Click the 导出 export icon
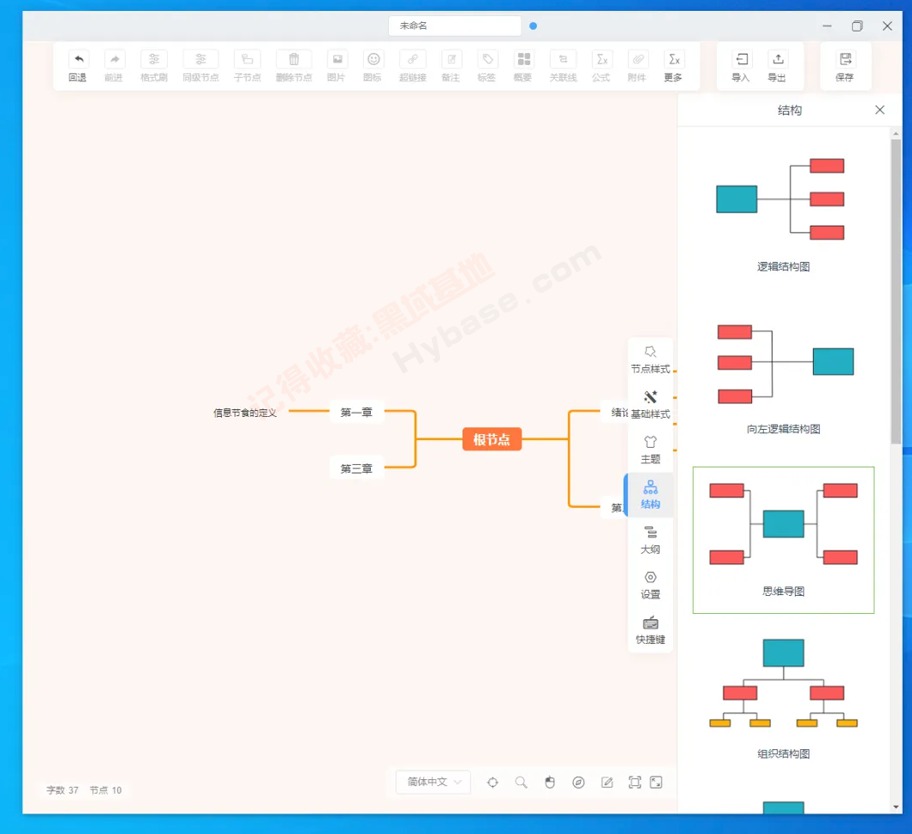Screen dimensions: 912x834 [778, 59]
